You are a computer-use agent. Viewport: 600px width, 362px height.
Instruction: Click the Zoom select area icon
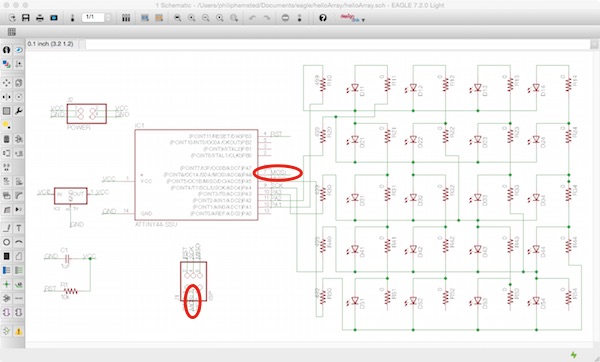(234, 18)
